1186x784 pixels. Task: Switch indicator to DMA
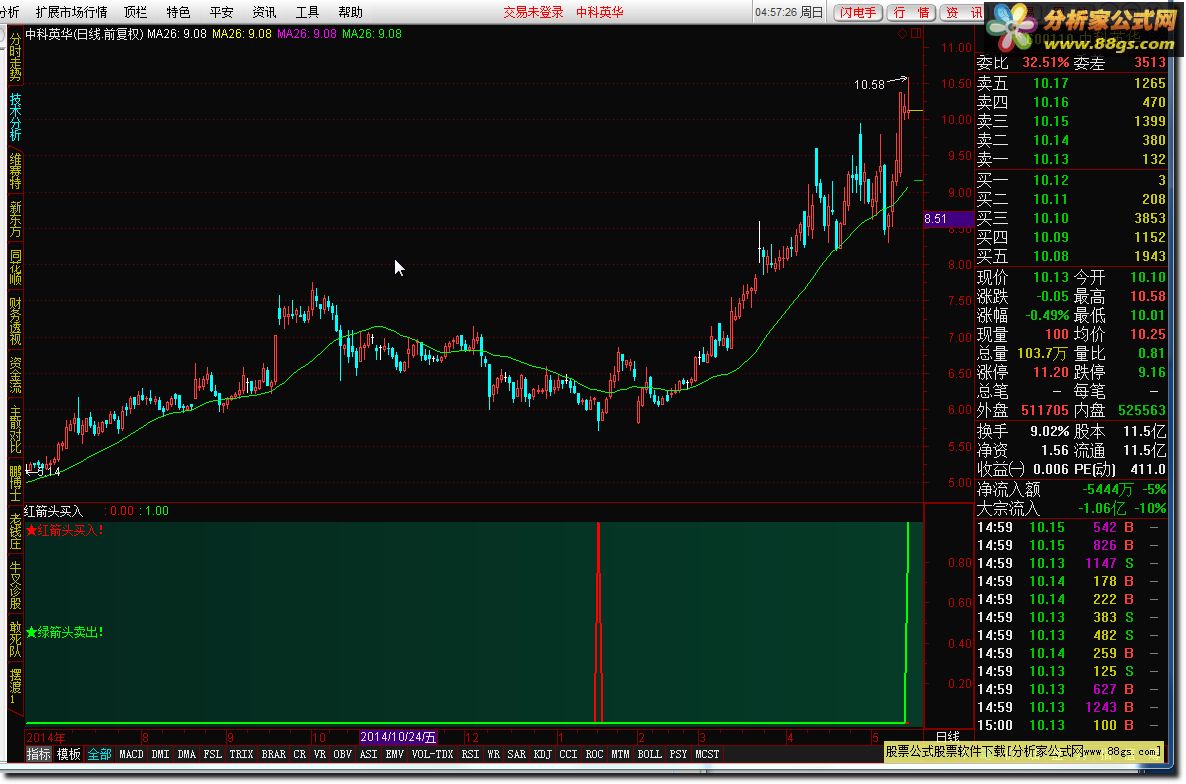pyautogui.click(x=186, y=754)
